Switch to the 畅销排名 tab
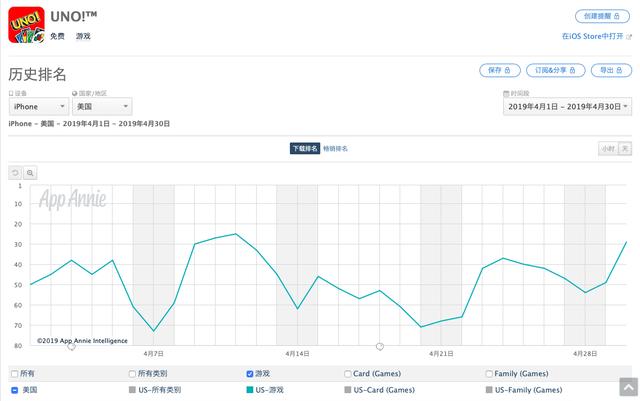This screenshot has height=401, width=640. coord(336,148)
